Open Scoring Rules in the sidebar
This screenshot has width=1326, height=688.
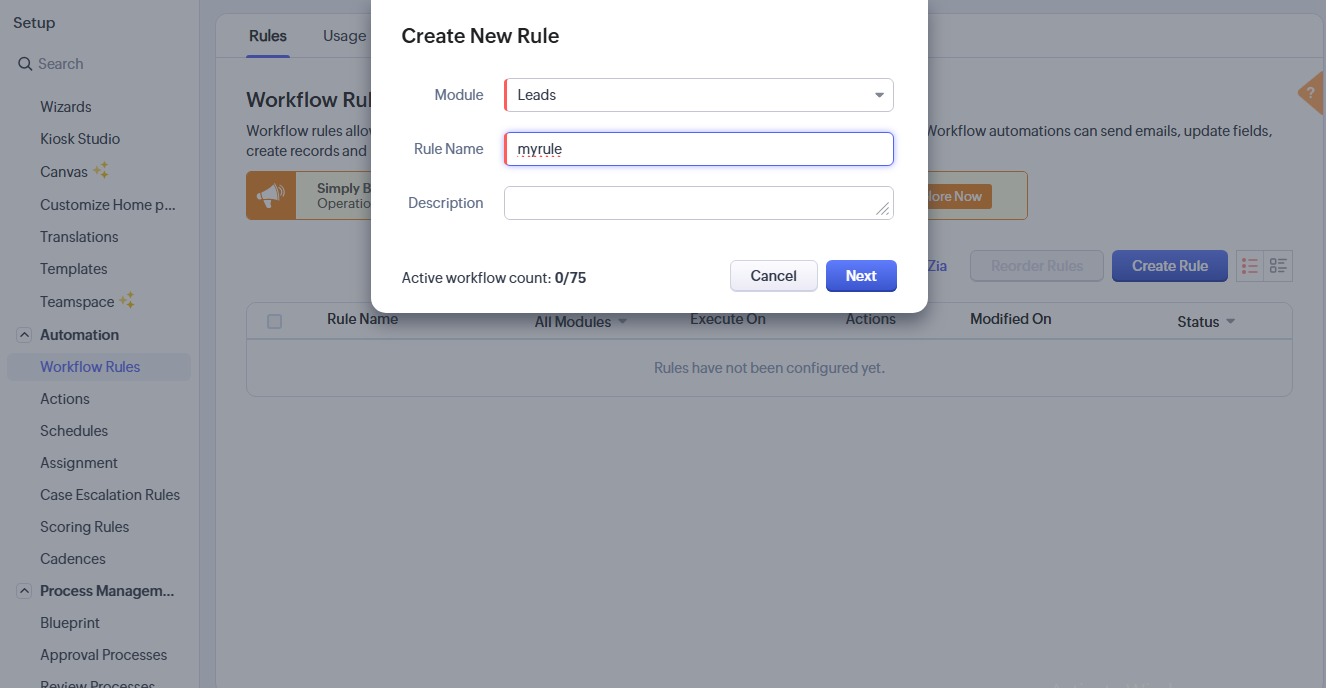pos(85,527)
